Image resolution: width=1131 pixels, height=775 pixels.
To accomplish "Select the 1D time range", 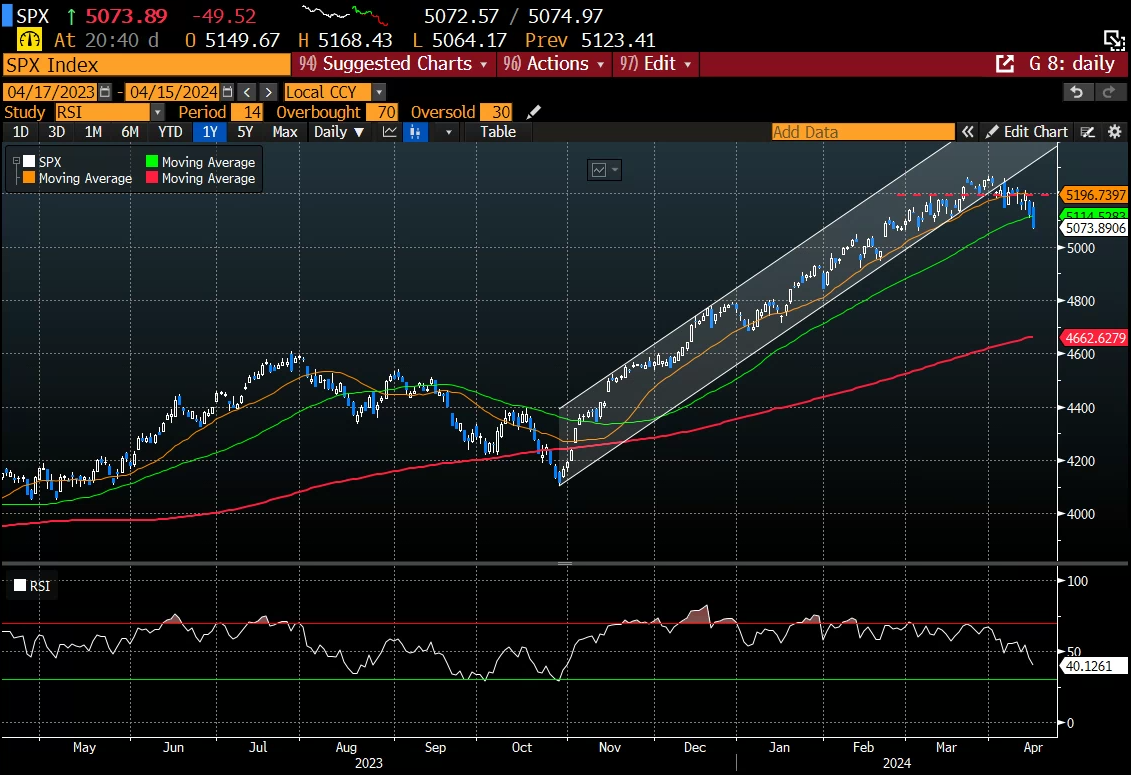I will [21, 131].
